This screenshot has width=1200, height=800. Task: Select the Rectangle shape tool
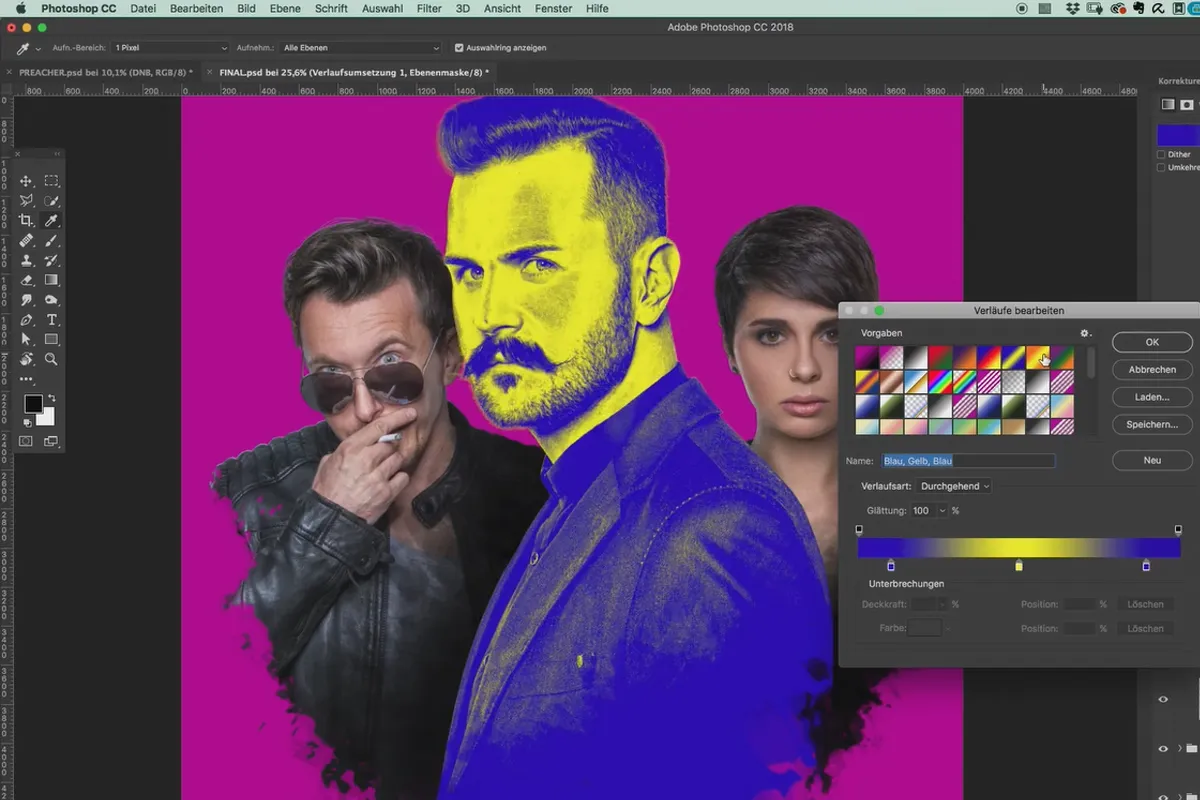(51, 340)
